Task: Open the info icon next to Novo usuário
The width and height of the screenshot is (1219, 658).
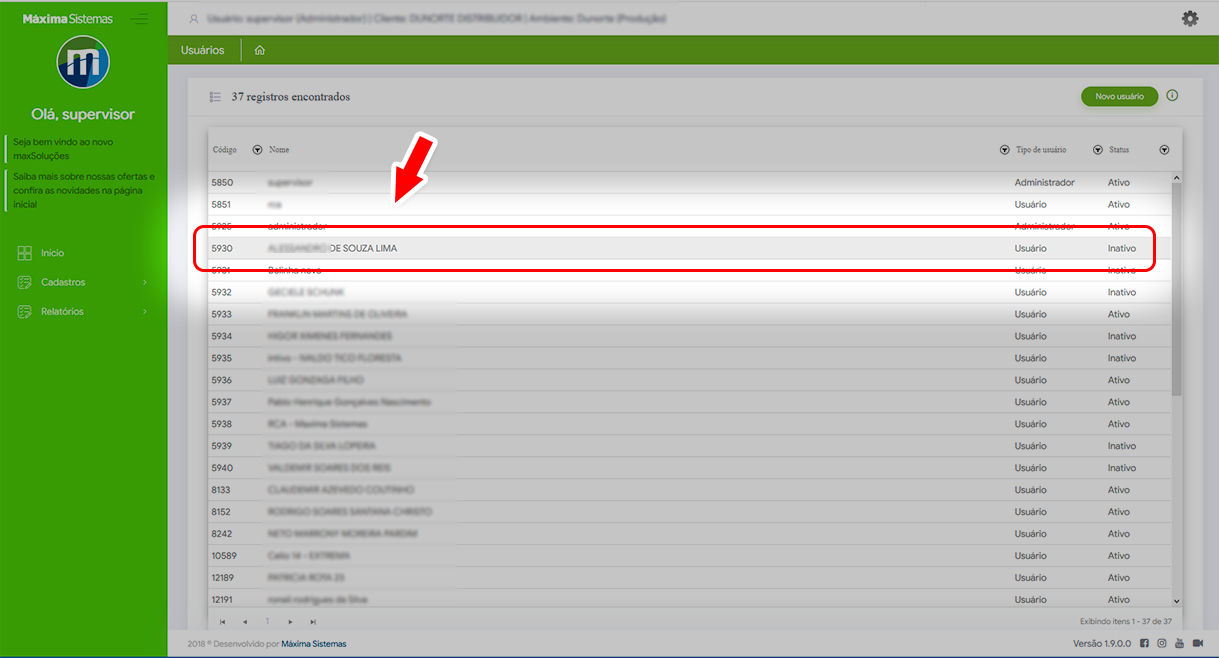Action: 1172,96
